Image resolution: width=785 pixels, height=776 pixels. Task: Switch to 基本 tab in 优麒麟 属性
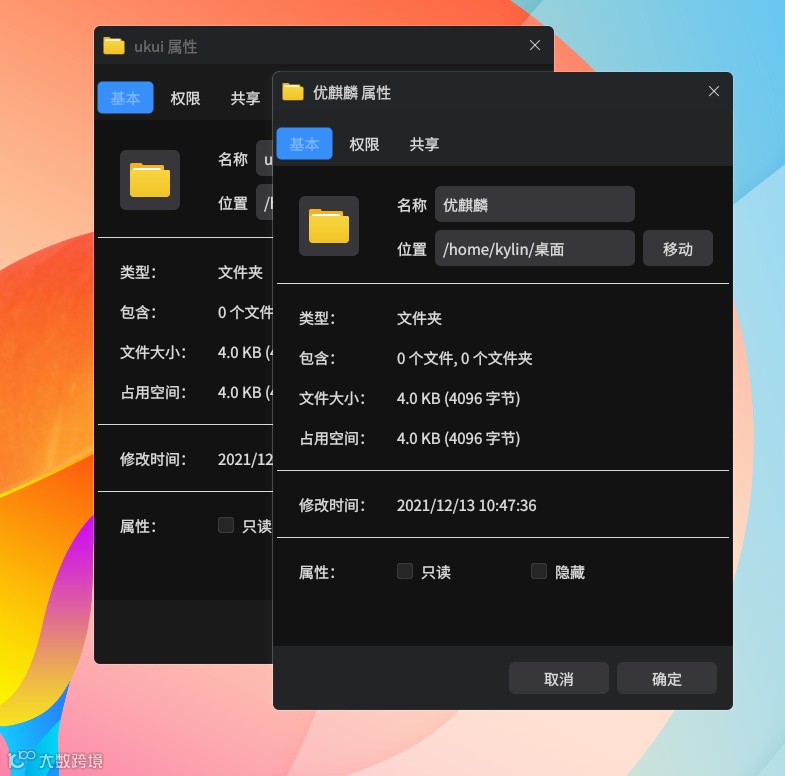click(304, 144)
